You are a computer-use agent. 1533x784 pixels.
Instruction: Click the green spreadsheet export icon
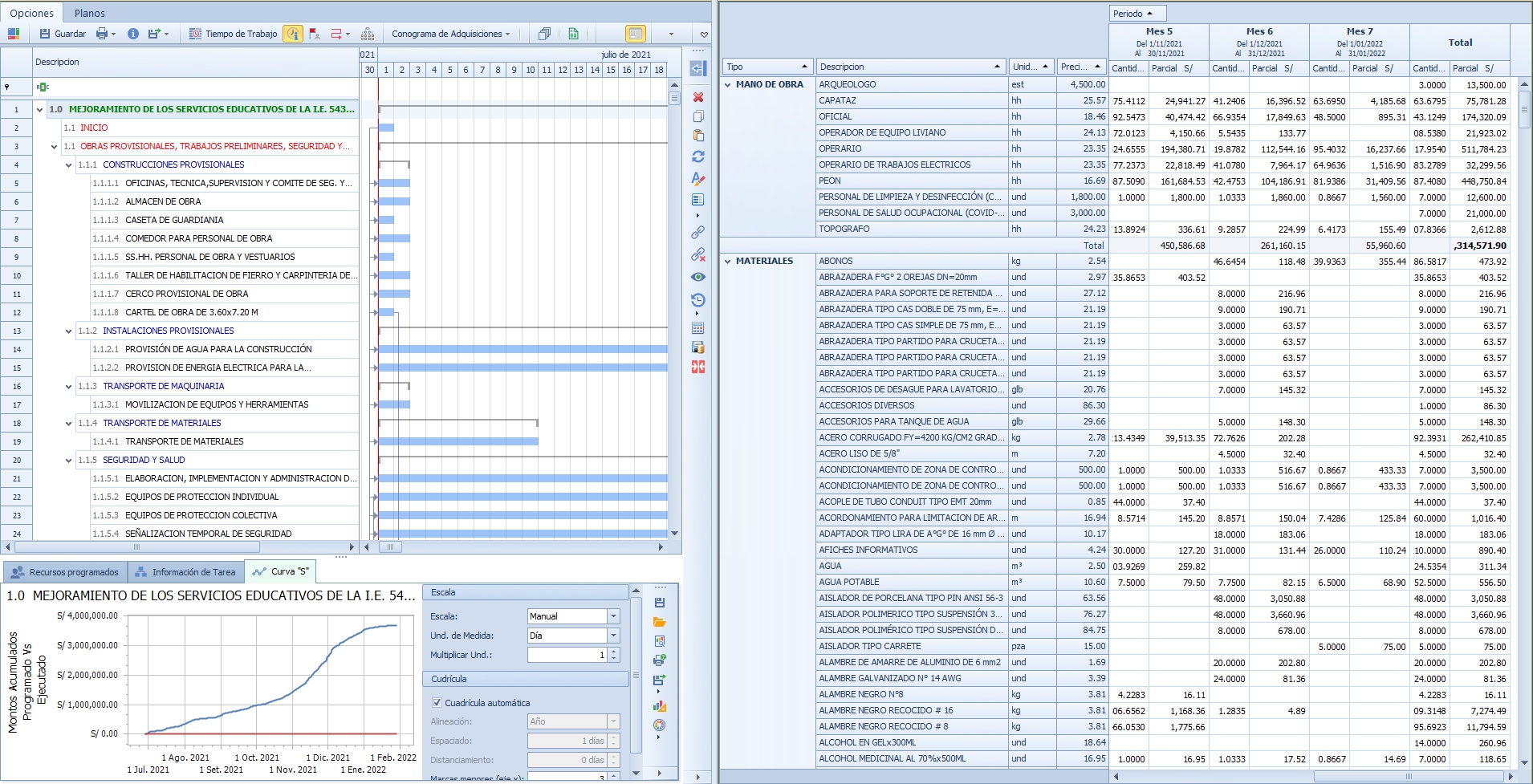(573, 34)
